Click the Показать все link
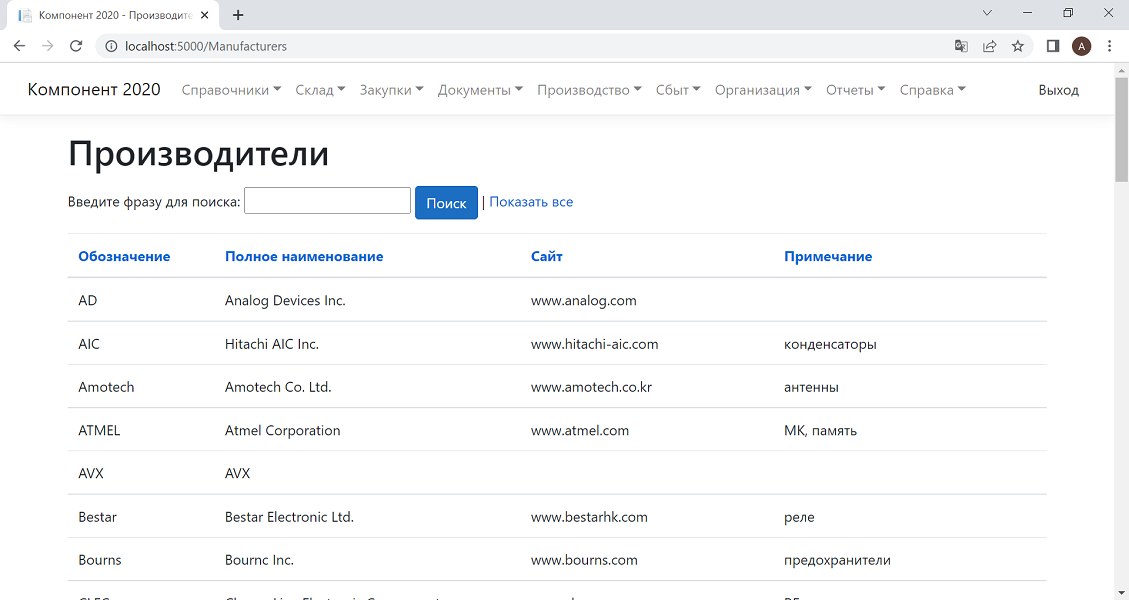Viewport: 1129px width, 600px height. point(531,202)
